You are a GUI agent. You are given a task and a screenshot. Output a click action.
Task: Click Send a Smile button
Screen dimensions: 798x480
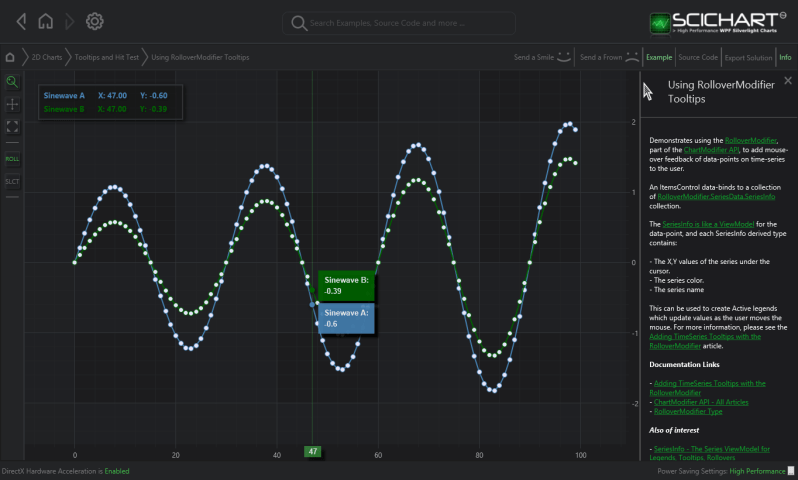coord(542,57)
